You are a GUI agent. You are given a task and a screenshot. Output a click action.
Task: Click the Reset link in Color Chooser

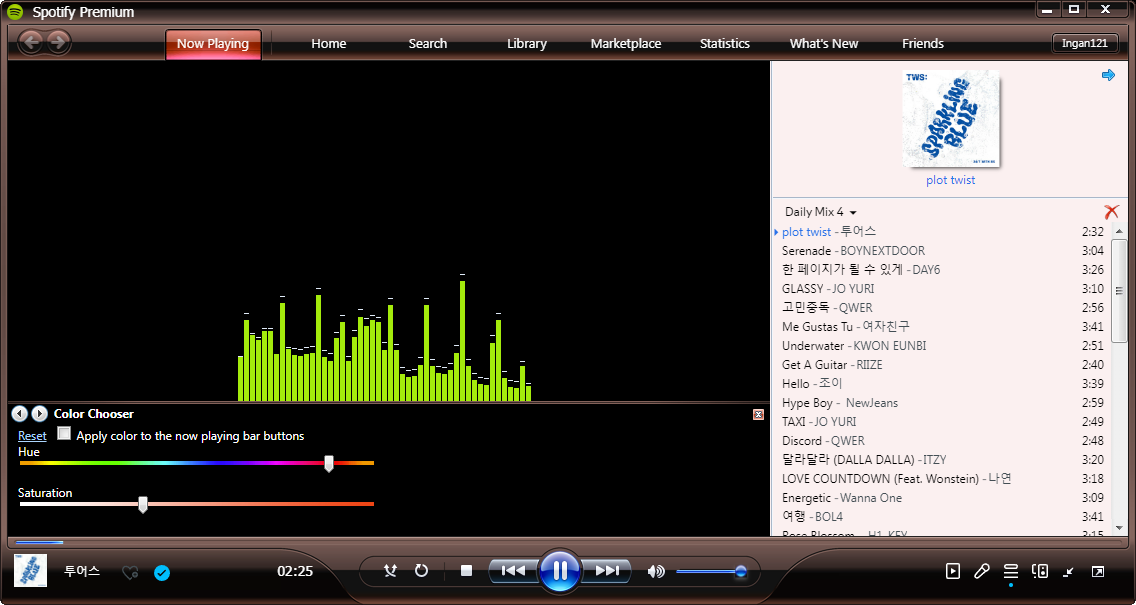(32, 435)
